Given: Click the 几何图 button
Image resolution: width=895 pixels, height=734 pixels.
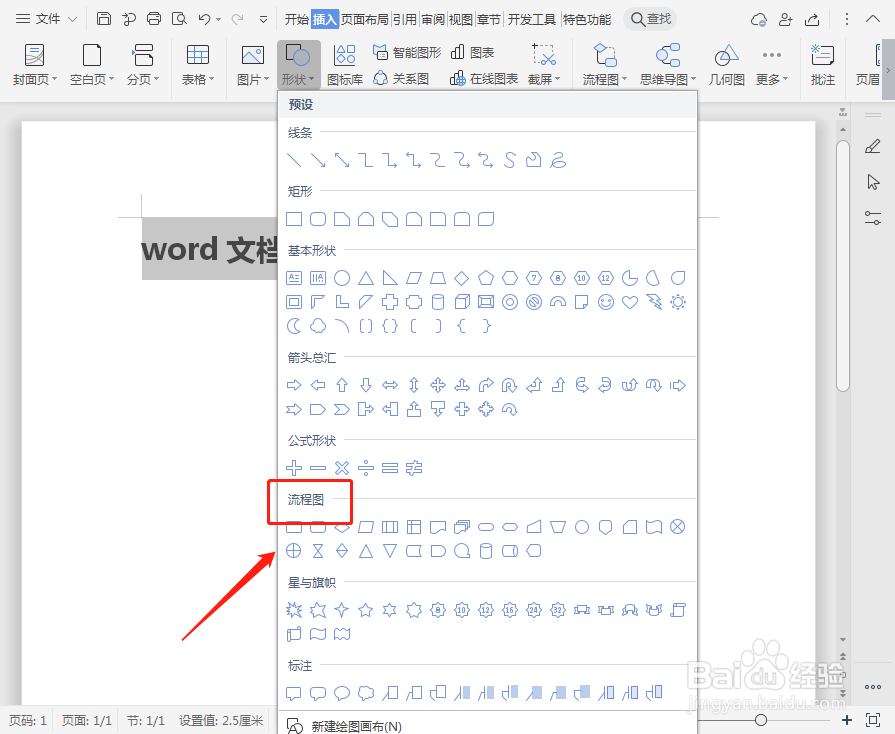Looking at the screenshot, I should point(727,64).
